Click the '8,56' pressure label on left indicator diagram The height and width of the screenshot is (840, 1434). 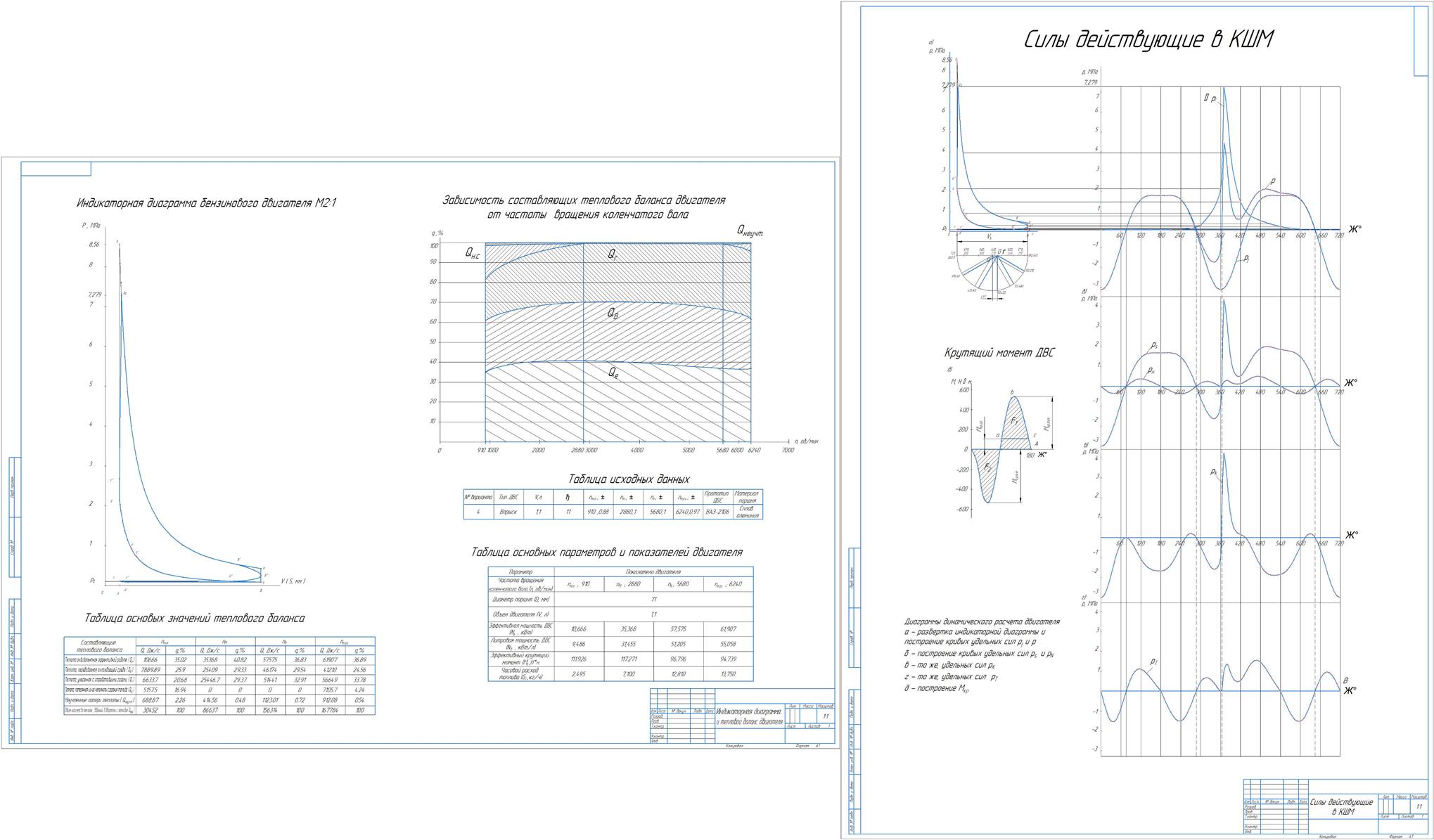pos(94,245)
